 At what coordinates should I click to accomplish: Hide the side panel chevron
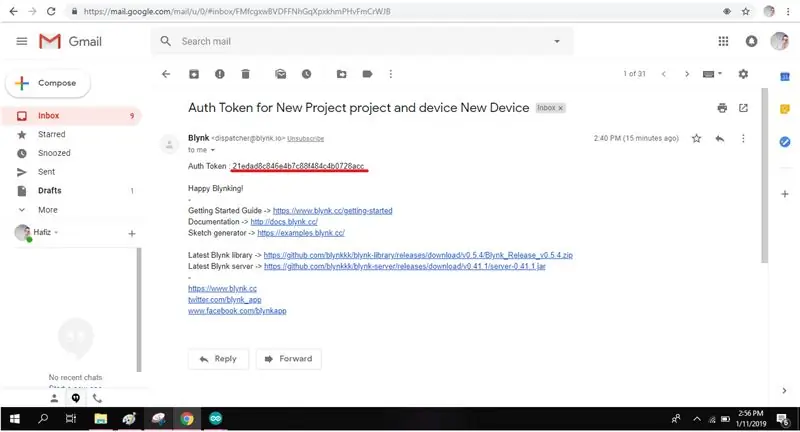[784, 391]
